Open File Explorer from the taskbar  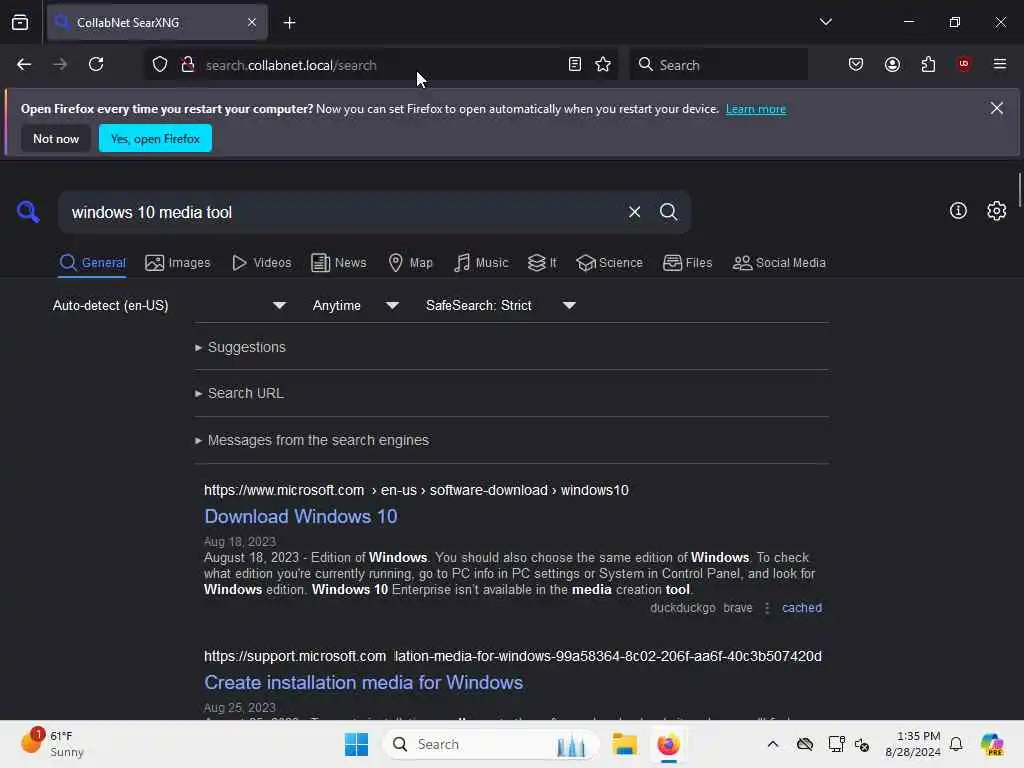pos(624,744)
